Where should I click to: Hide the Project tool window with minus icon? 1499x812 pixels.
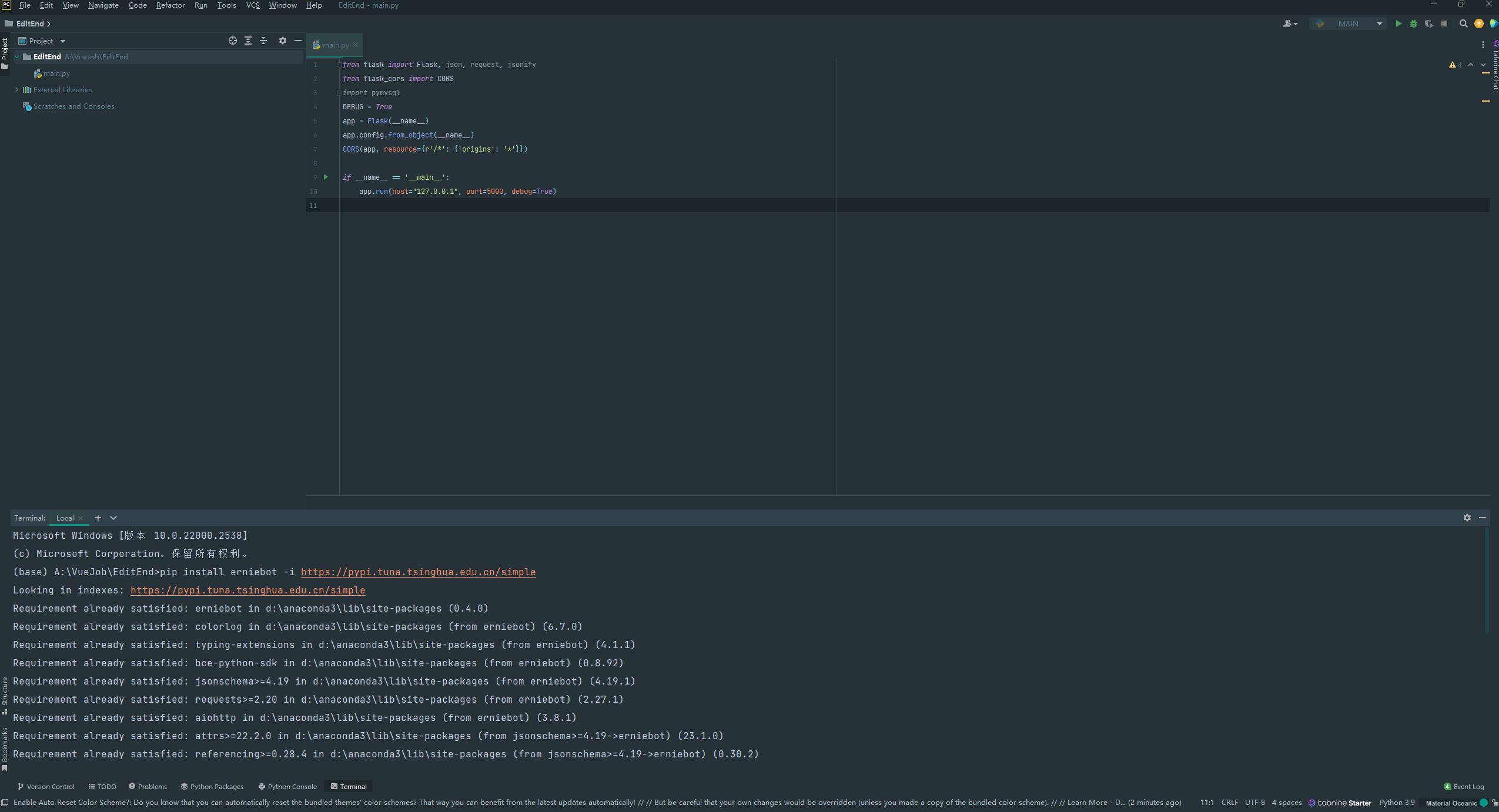tap(298, 41)
